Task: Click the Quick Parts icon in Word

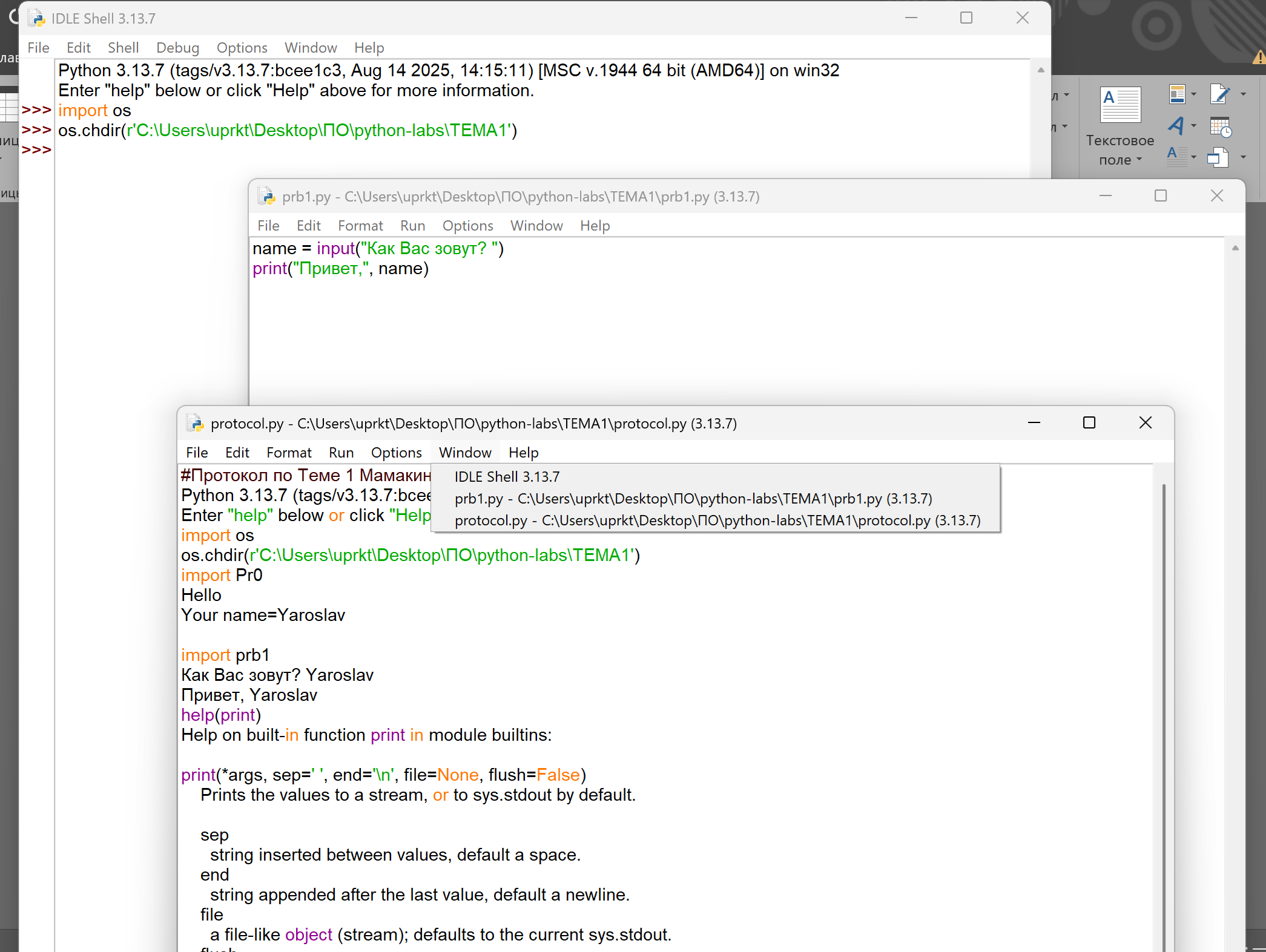Action: pos(1176,94)
